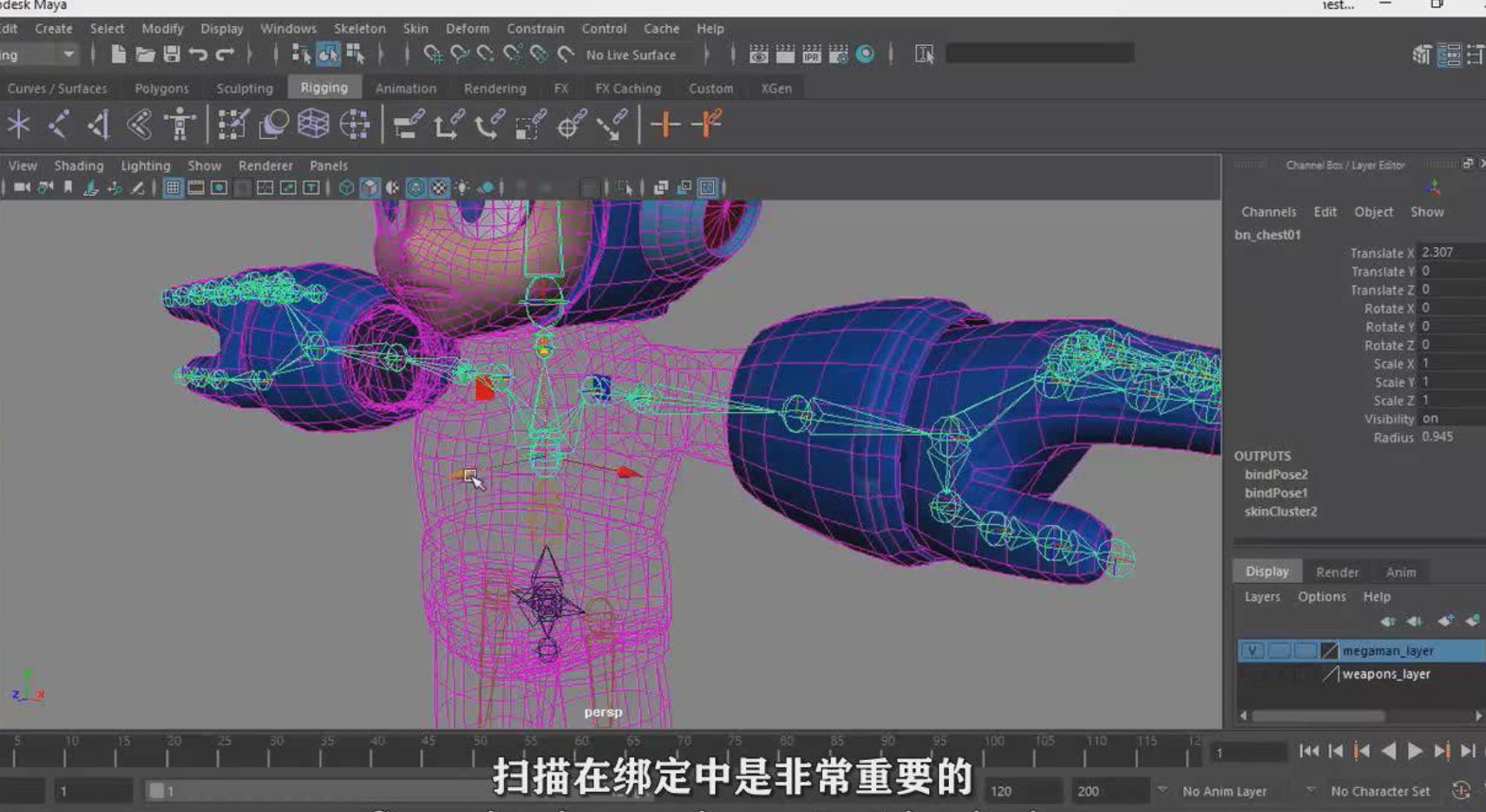Apply the Parent constraint icon
The width and height of the screenshot is (1486, 812).
(x=408, y=125)
